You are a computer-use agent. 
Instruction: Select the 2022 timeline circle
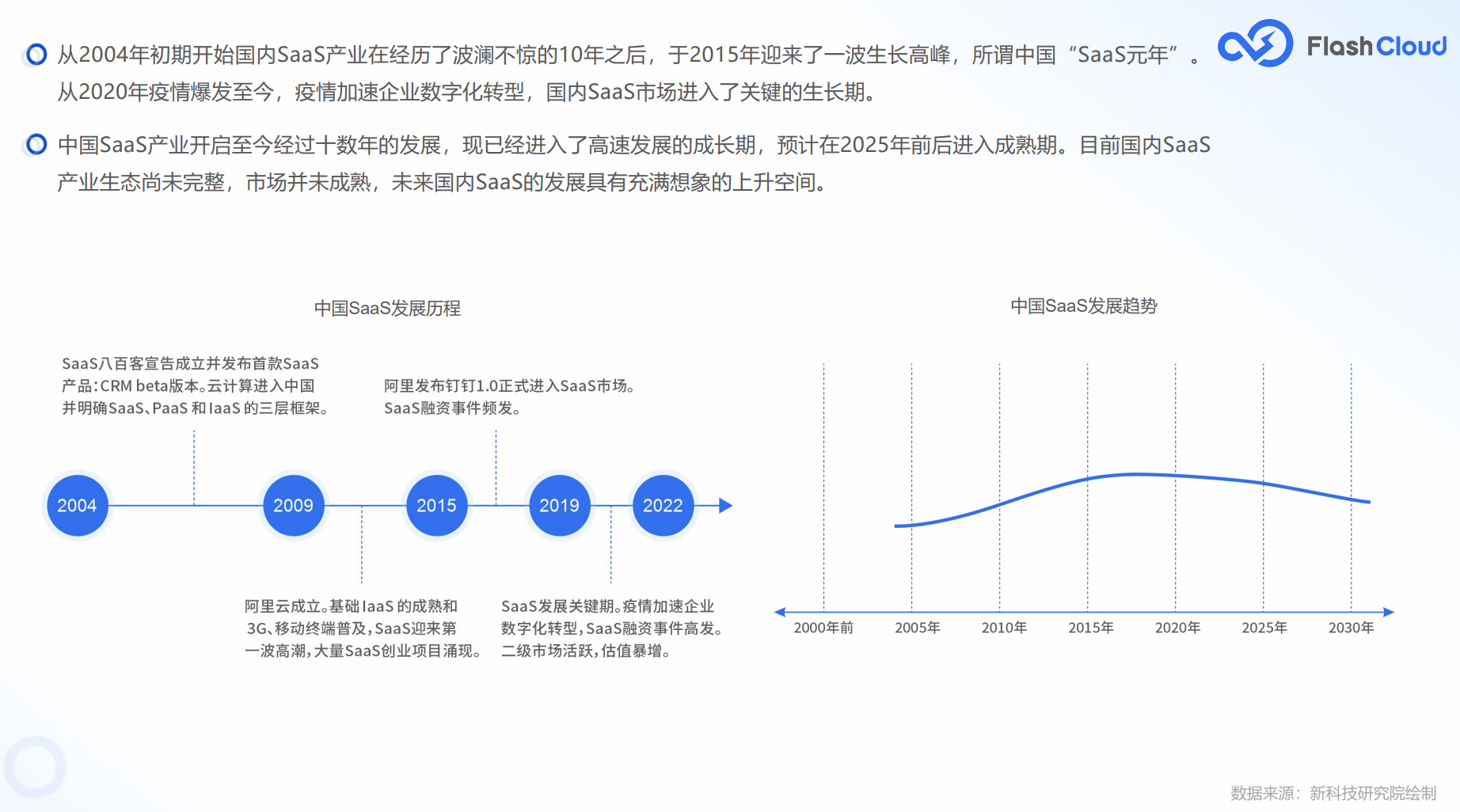coord(663,506)
